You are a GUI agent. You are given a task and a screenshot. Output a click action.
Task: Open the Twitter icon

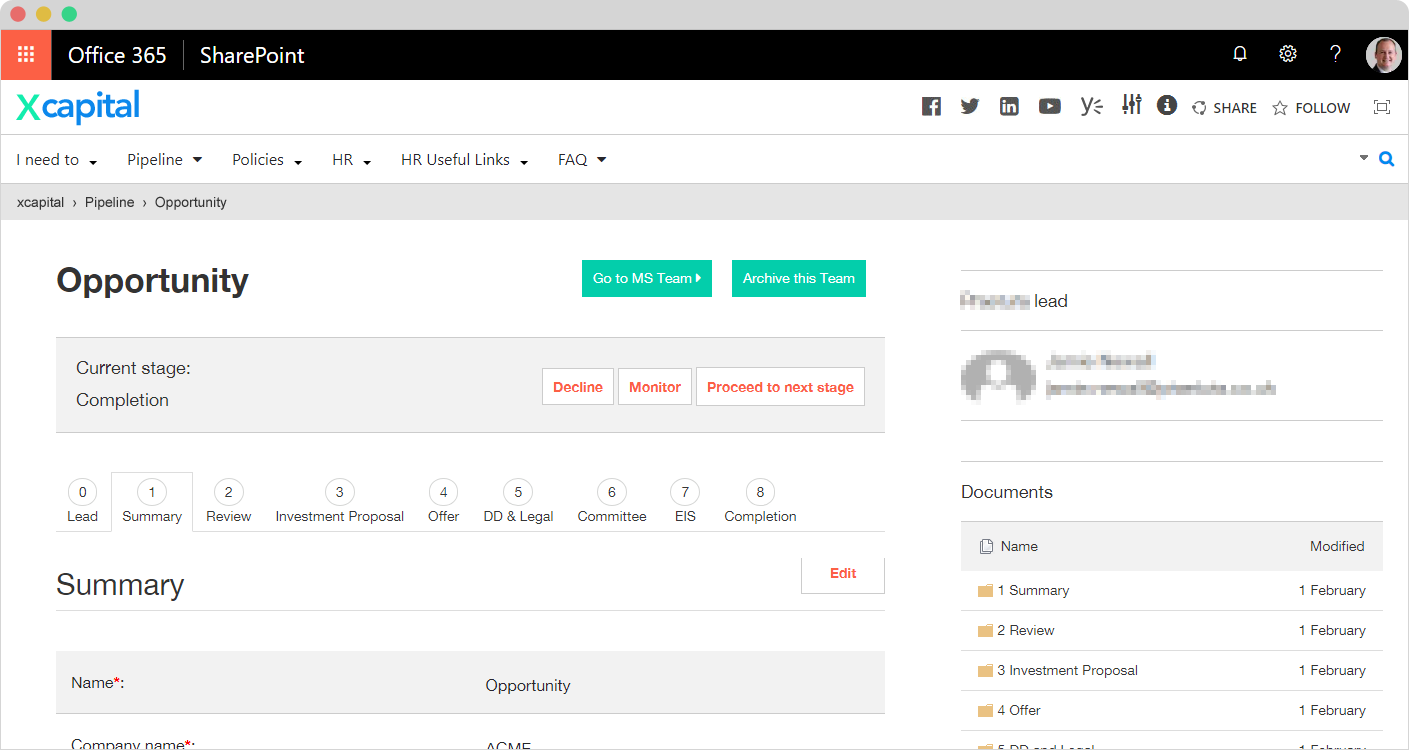coord(970,107)
